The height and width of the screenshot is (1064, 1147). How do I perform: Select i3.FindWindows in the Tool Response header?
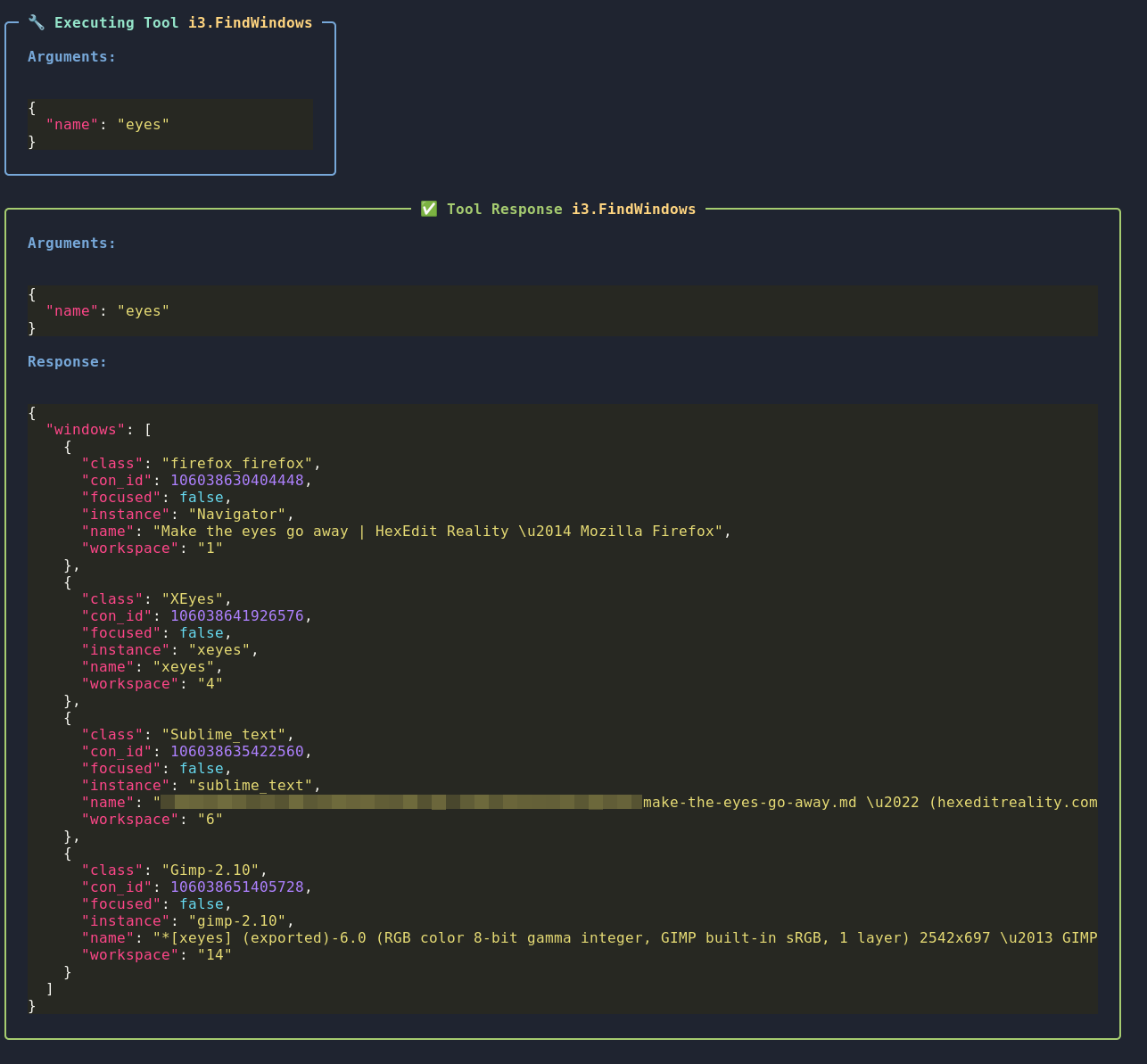(x=633, y=209)
